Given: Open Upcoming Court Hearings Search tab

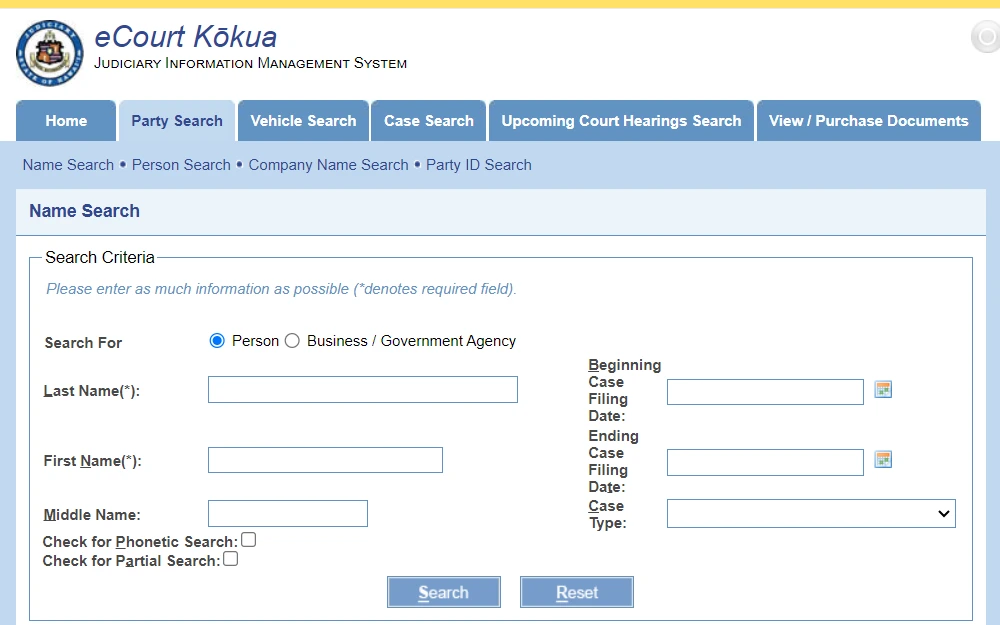Looking at the screenshot, I should pyautogui.click(x=621, y=121).
